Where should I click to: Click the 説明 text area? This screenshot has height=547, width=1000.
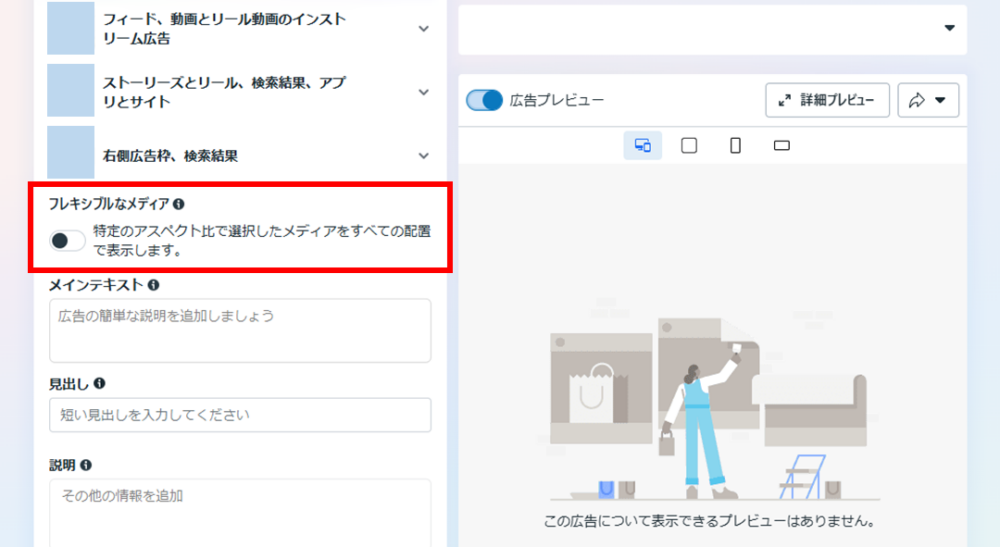coord(240,513)
